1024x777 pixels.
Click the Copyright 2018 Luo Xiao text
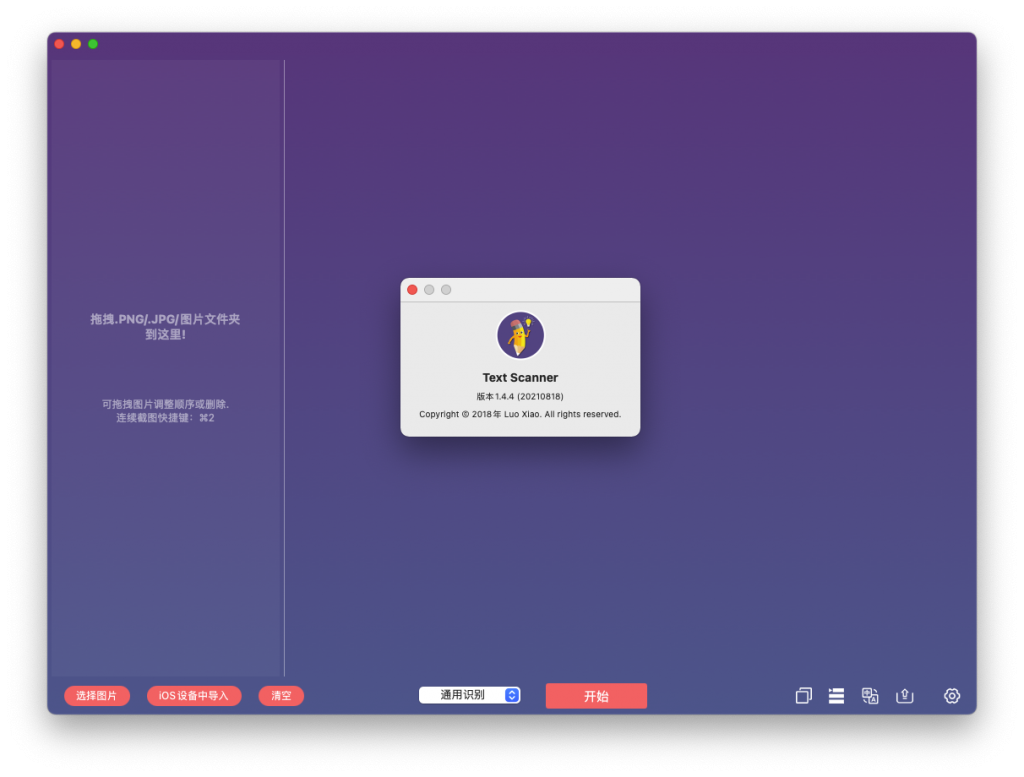pos(520,414)
